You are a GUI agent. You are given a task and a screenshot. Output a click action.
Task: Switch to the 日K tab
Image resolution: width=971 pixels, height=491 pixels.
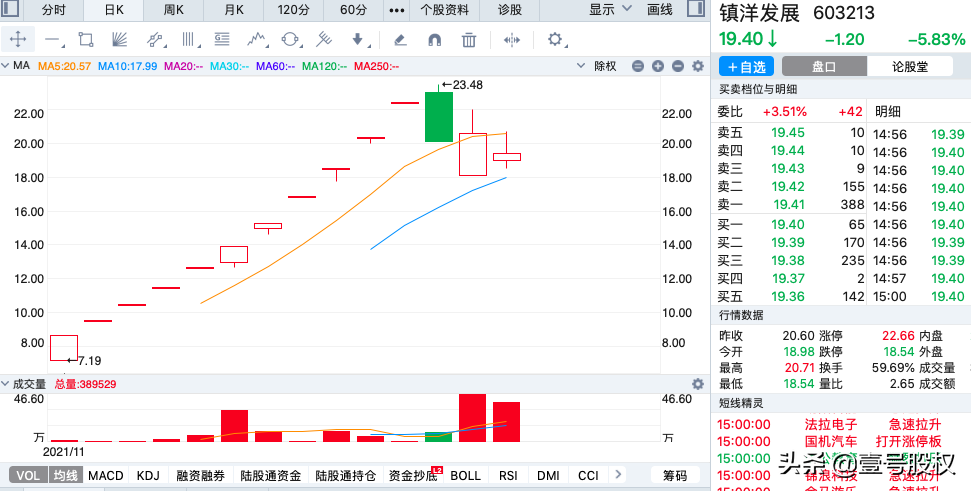[113, 10]
